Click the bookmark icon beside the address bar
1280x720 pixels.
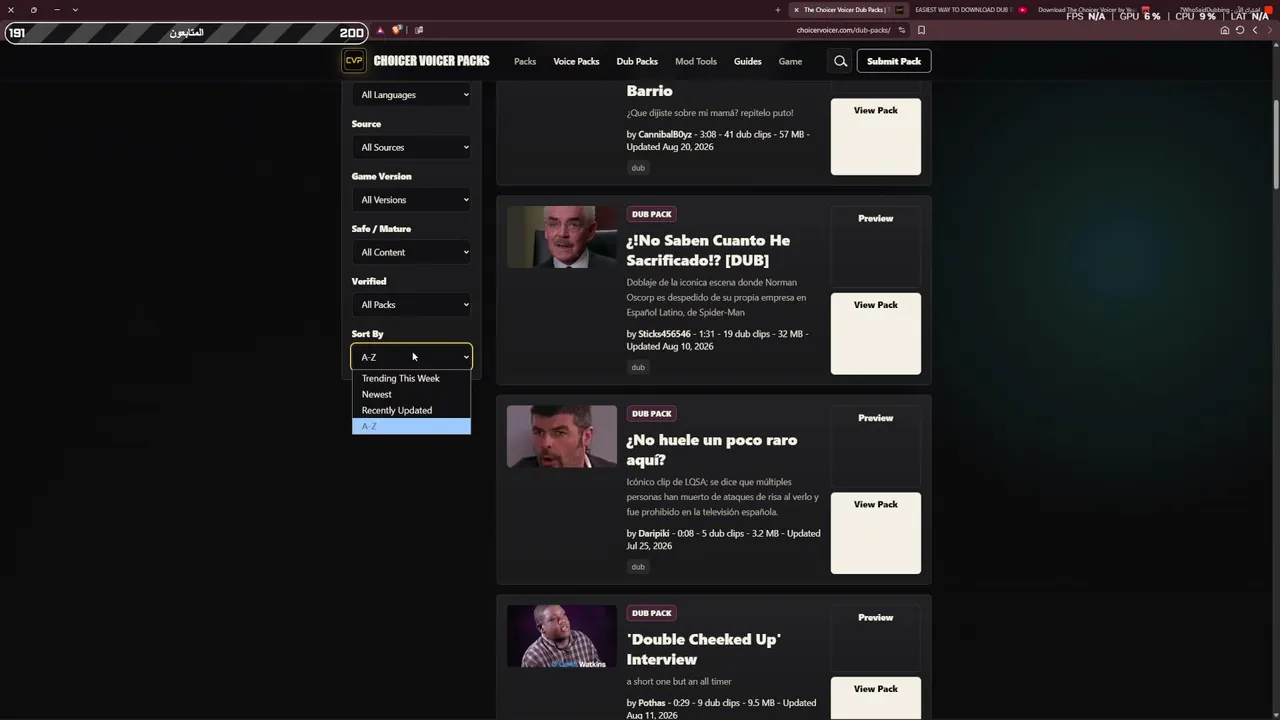pos(922,30)
